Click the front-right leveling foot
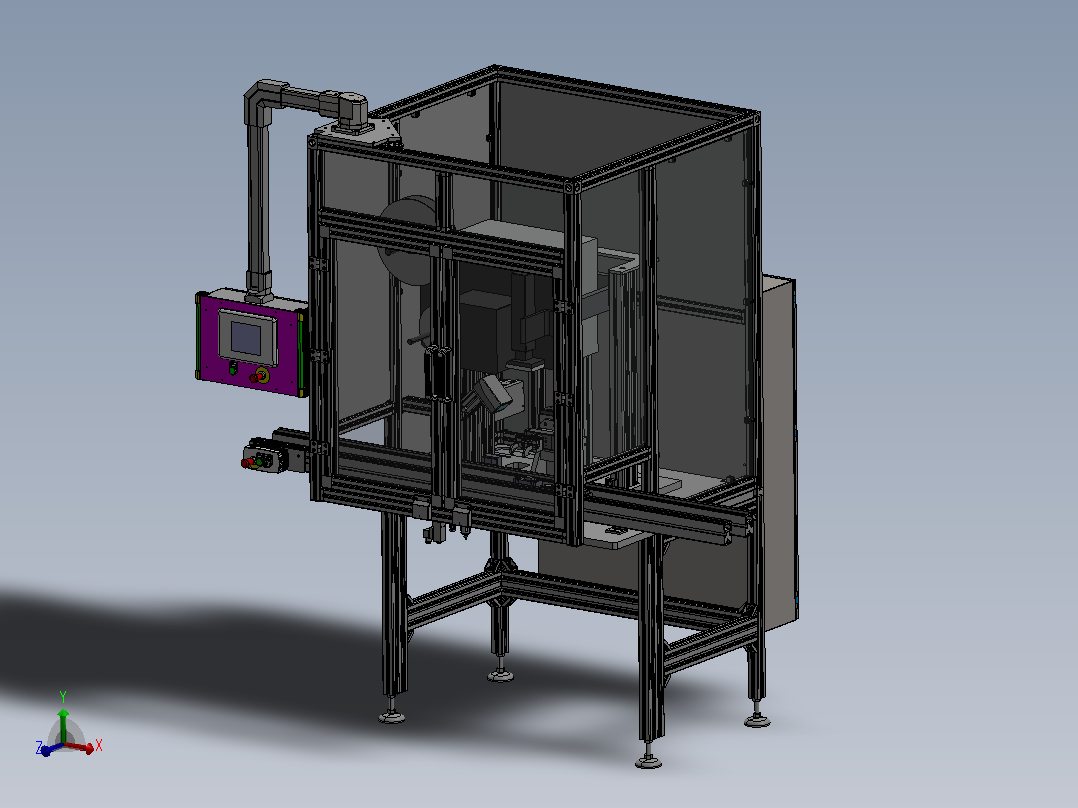Screen dimensions: 1078x808 coord(648,759)
